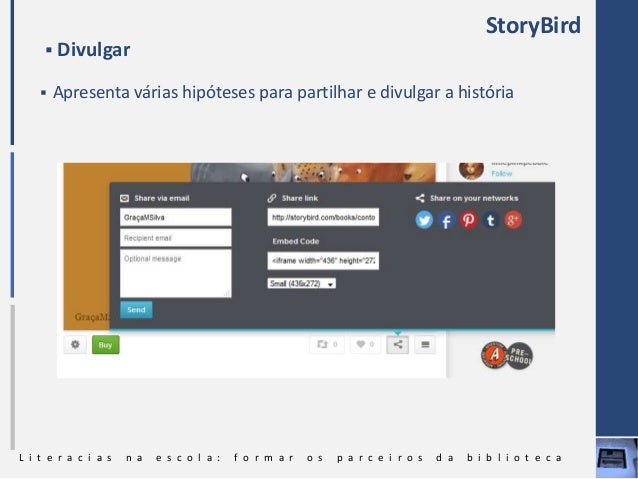
Task: Click the StoryBird slide title
Action: (x=533, y=25)
